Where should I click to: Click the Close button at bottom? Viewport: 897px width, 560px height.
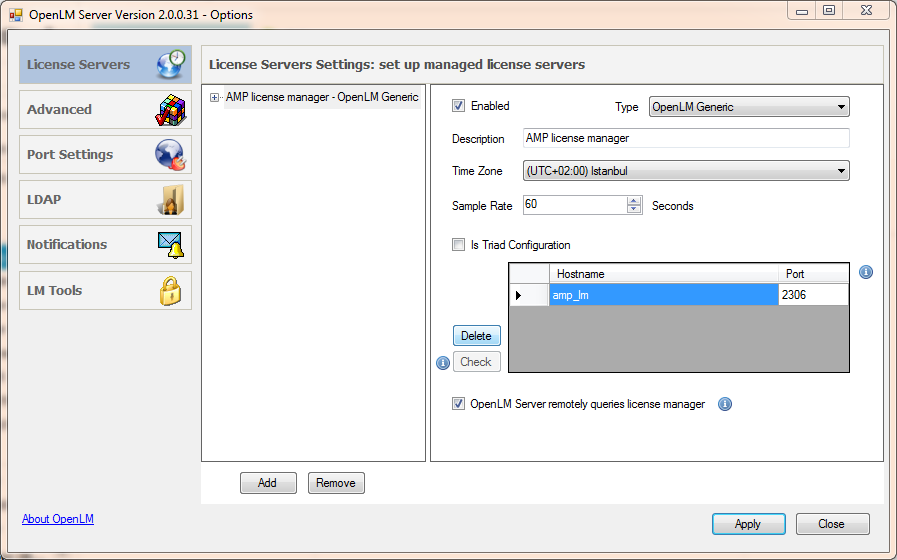tap(832, 524)
